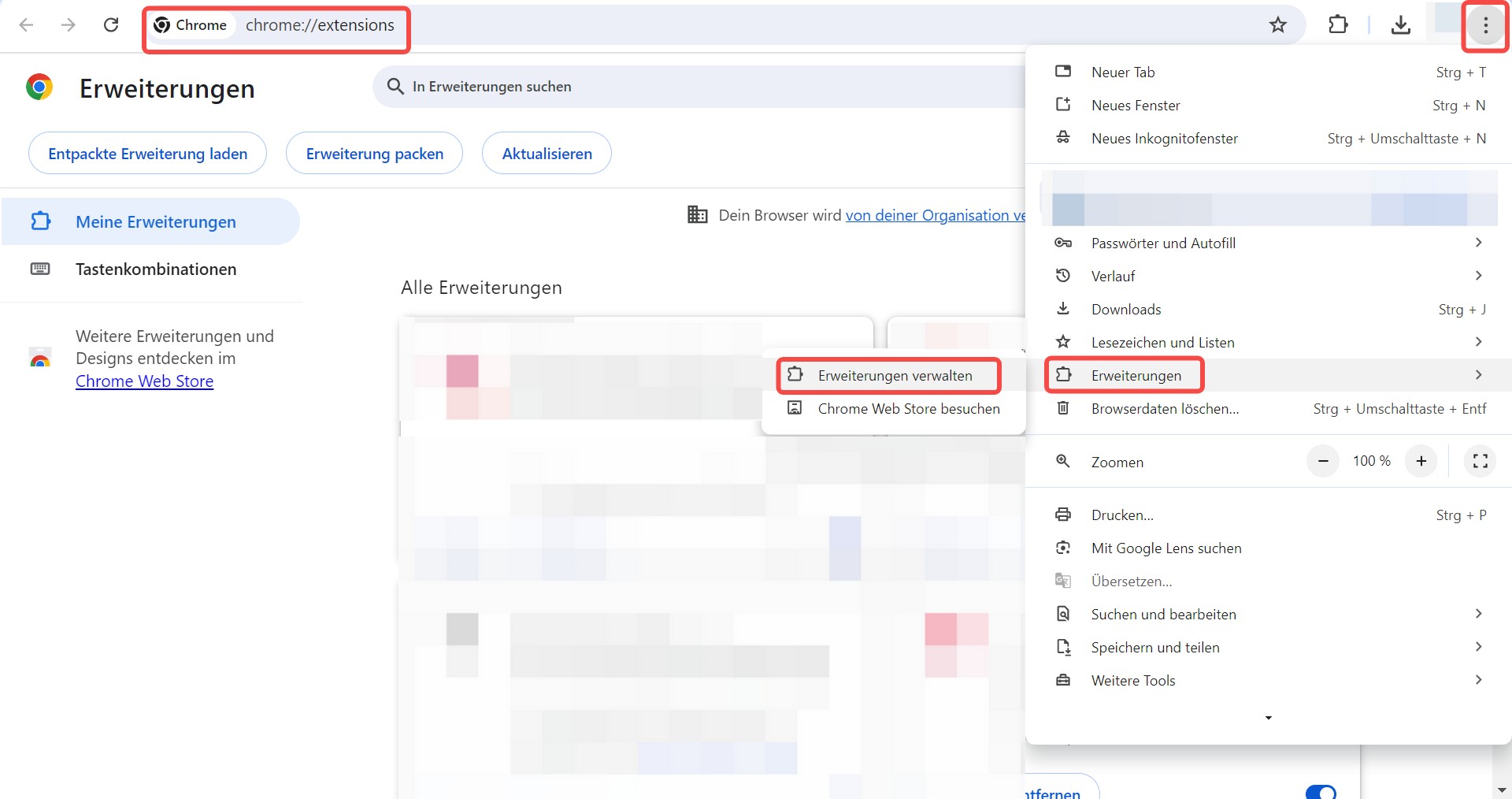The height and width of the screenshot is (799, 1512).
Task: Click the Aktualisieren button
Action: (547, 153)
